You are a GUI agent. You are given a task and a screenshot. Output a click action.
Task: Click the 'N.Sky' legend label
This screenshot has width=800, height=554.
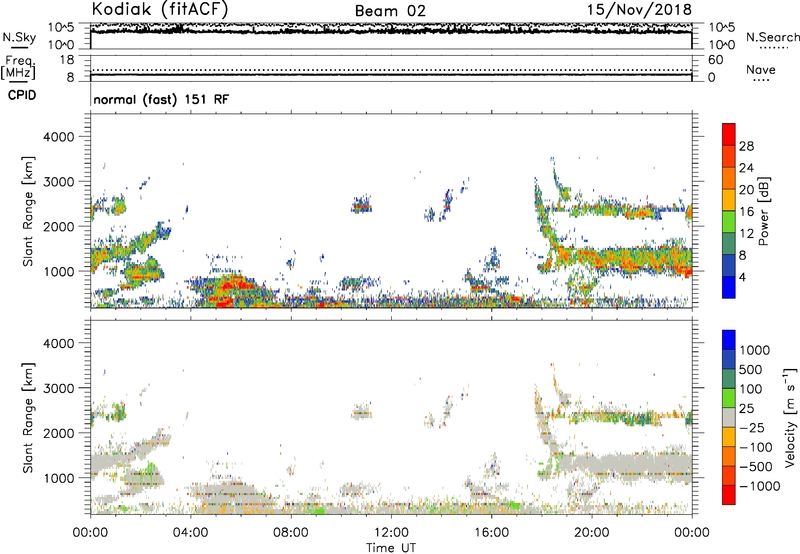[x=19, y=37]
